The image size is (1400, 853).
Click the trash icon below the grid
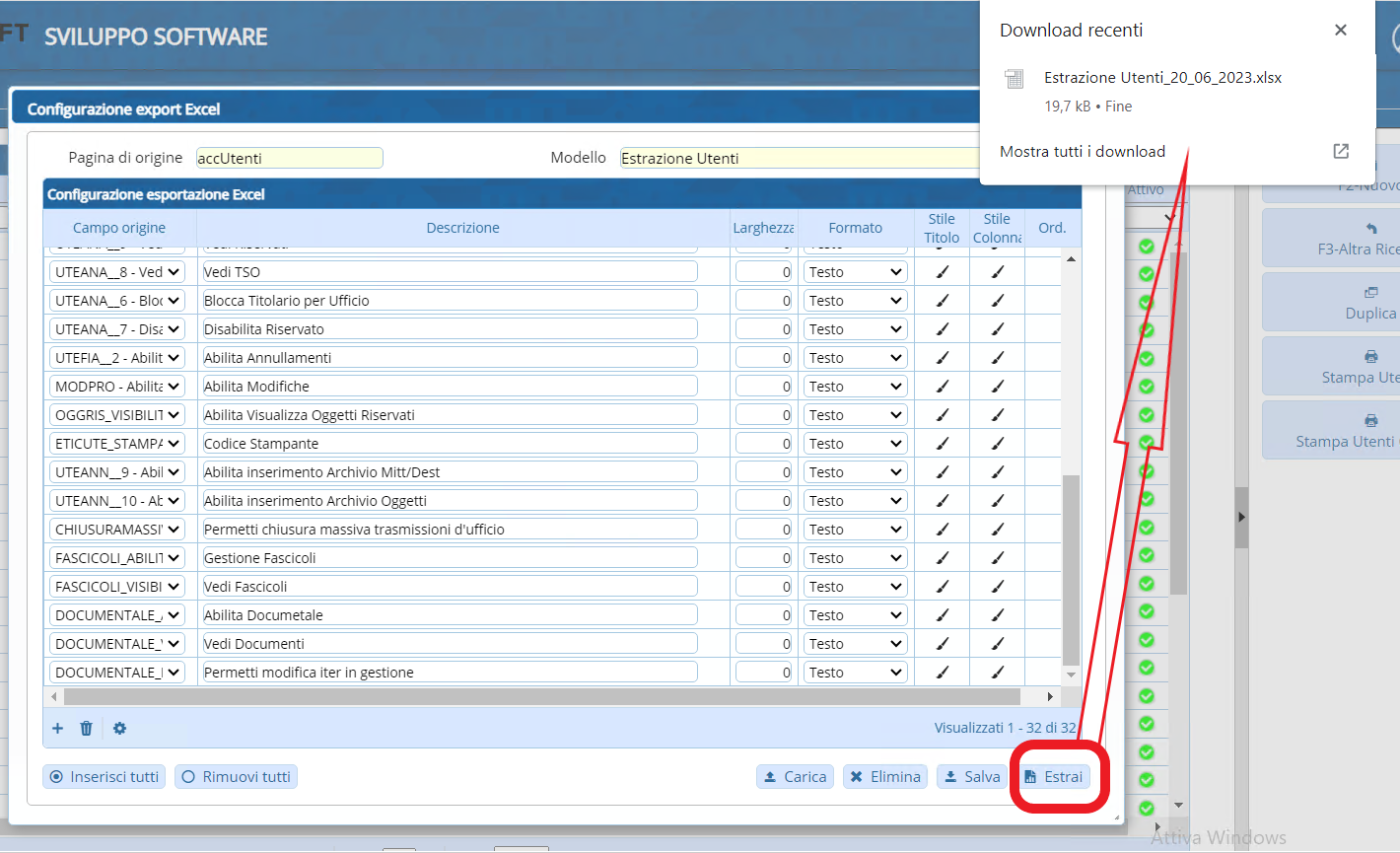click(86, 728)
